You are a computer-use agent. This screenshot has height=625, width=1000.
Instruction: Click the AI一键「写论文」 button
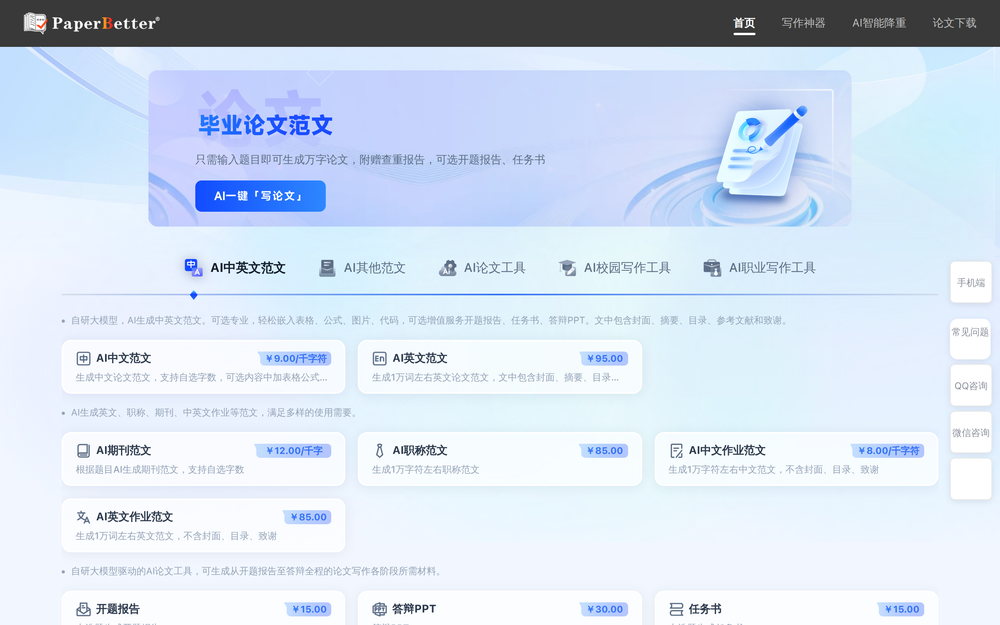click(x=260, y=196)
